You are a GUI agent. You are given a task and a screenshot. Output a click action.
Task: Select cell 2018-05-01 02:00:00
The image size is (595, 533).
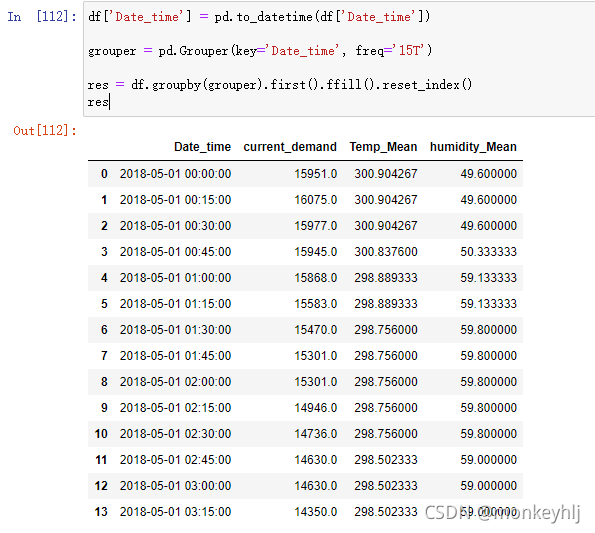(x=175, y=382)
